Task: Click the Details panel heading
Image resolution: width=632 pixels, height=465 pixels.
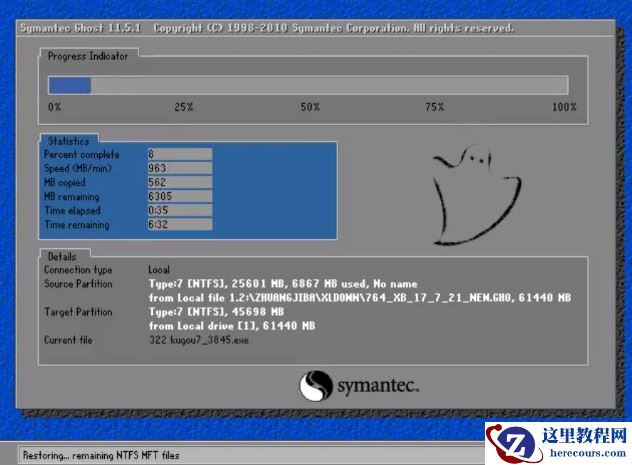Action: coord(62,257)
